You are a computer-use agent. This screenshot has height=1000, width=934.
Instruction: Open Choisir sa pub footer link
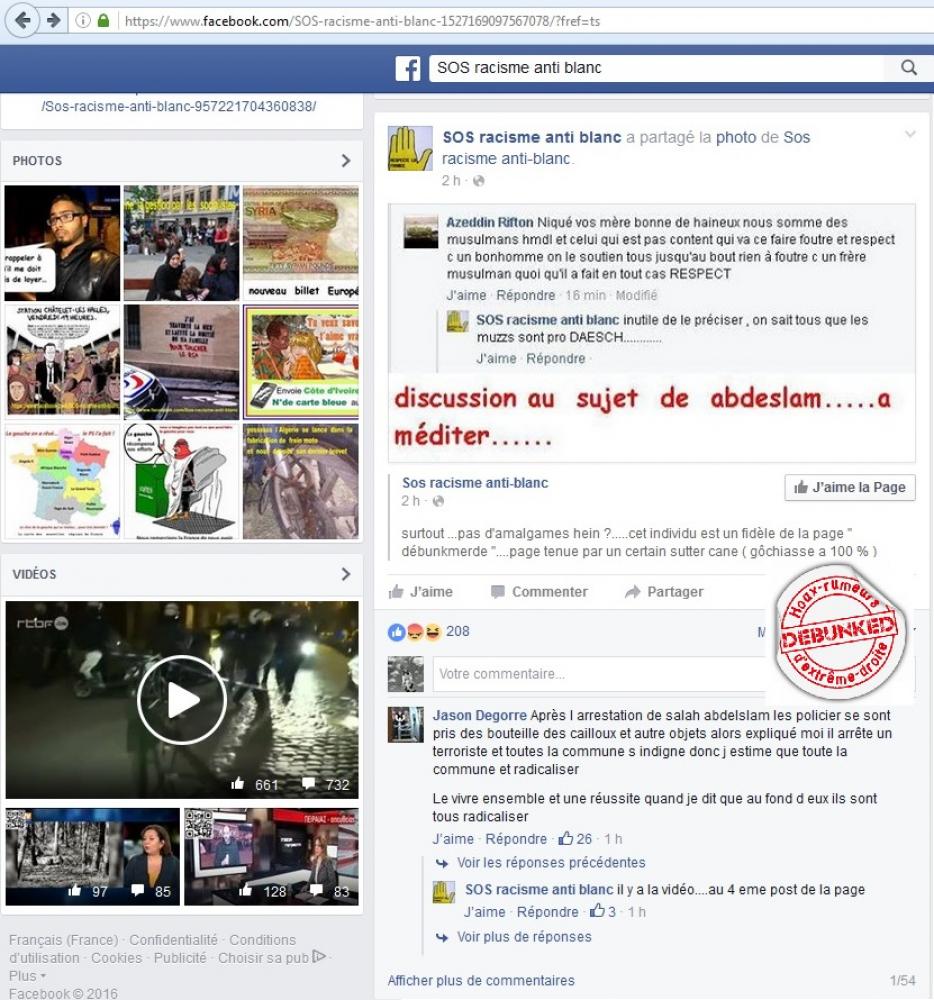272,958
